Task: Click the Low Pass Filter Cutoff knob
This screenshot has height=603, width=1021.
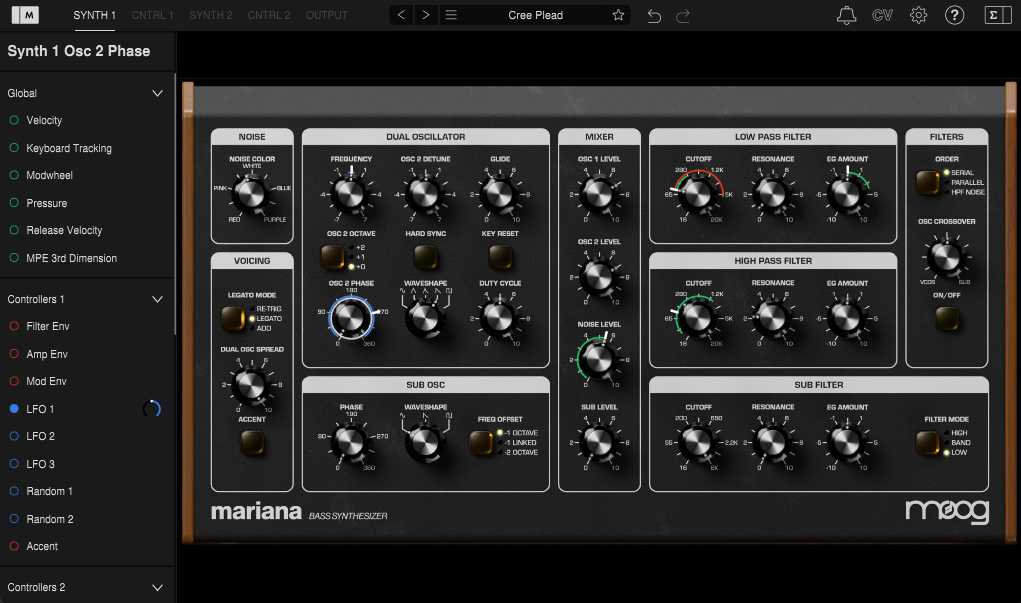Action: 698,193
